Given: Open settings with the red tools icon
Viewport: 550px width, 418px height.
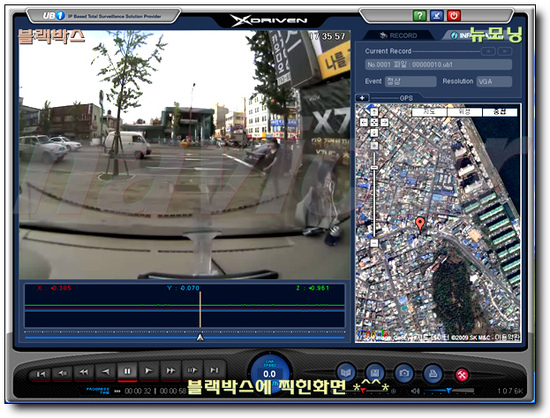Looking at the screenshot, I should click(x=462, y=375).
